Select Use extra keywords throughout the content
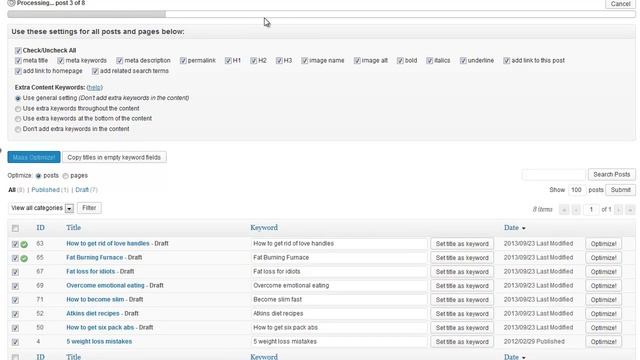This screenshot has height=360, width=640. [18, 109]
